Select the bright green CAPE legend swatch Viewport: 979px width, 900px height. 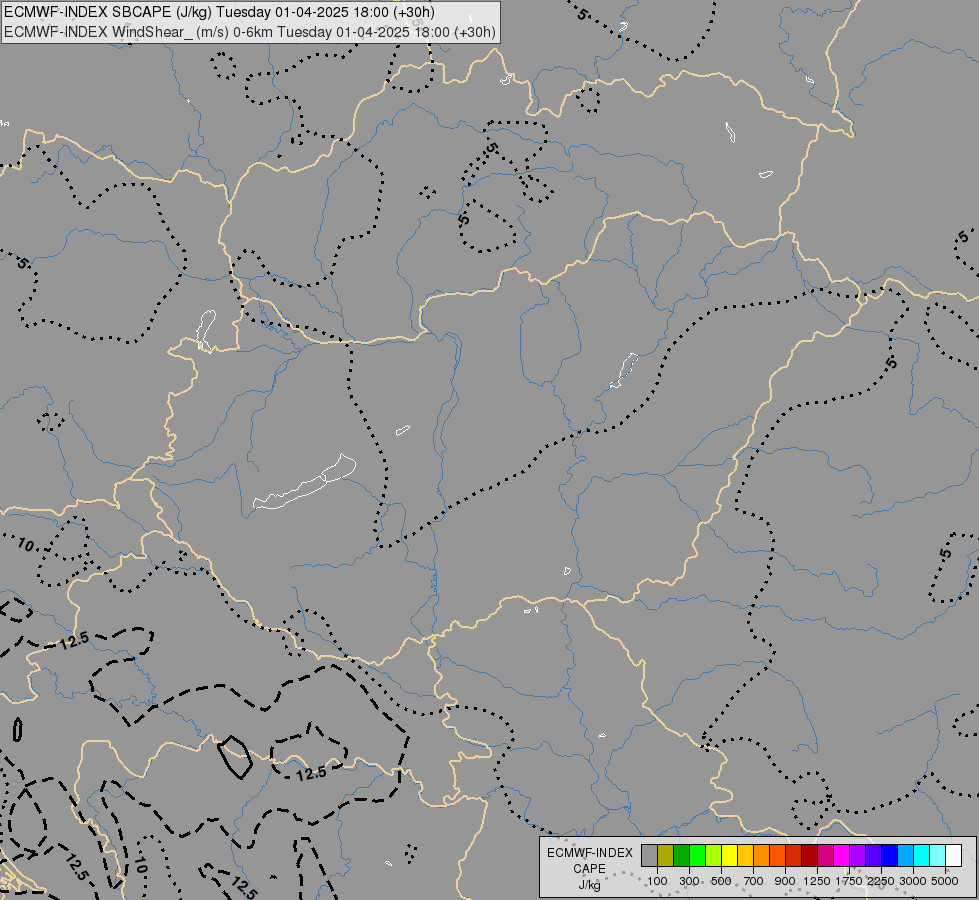[697, 855]
